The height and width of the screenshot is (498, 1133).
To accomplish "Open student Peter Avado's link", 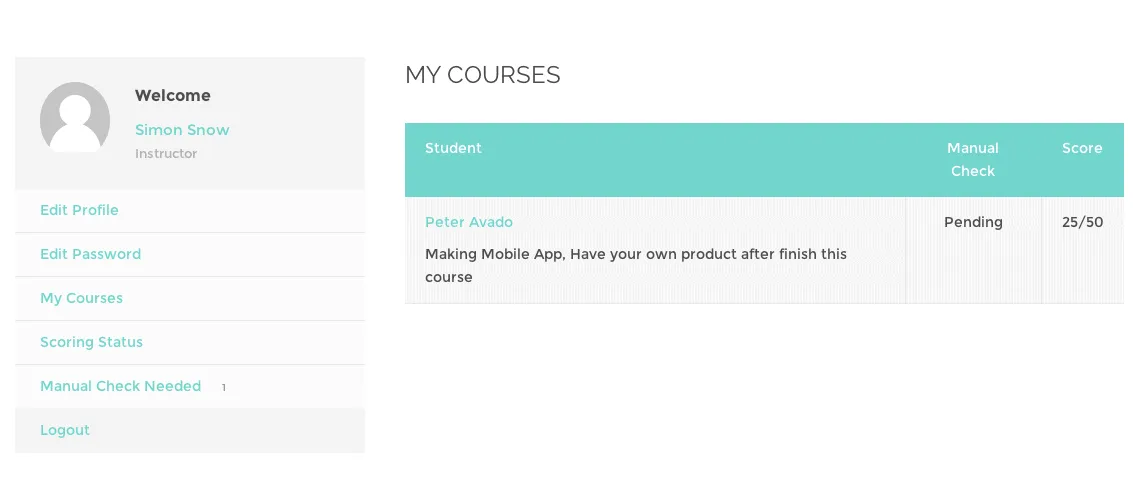I will [x=468, y=222].
